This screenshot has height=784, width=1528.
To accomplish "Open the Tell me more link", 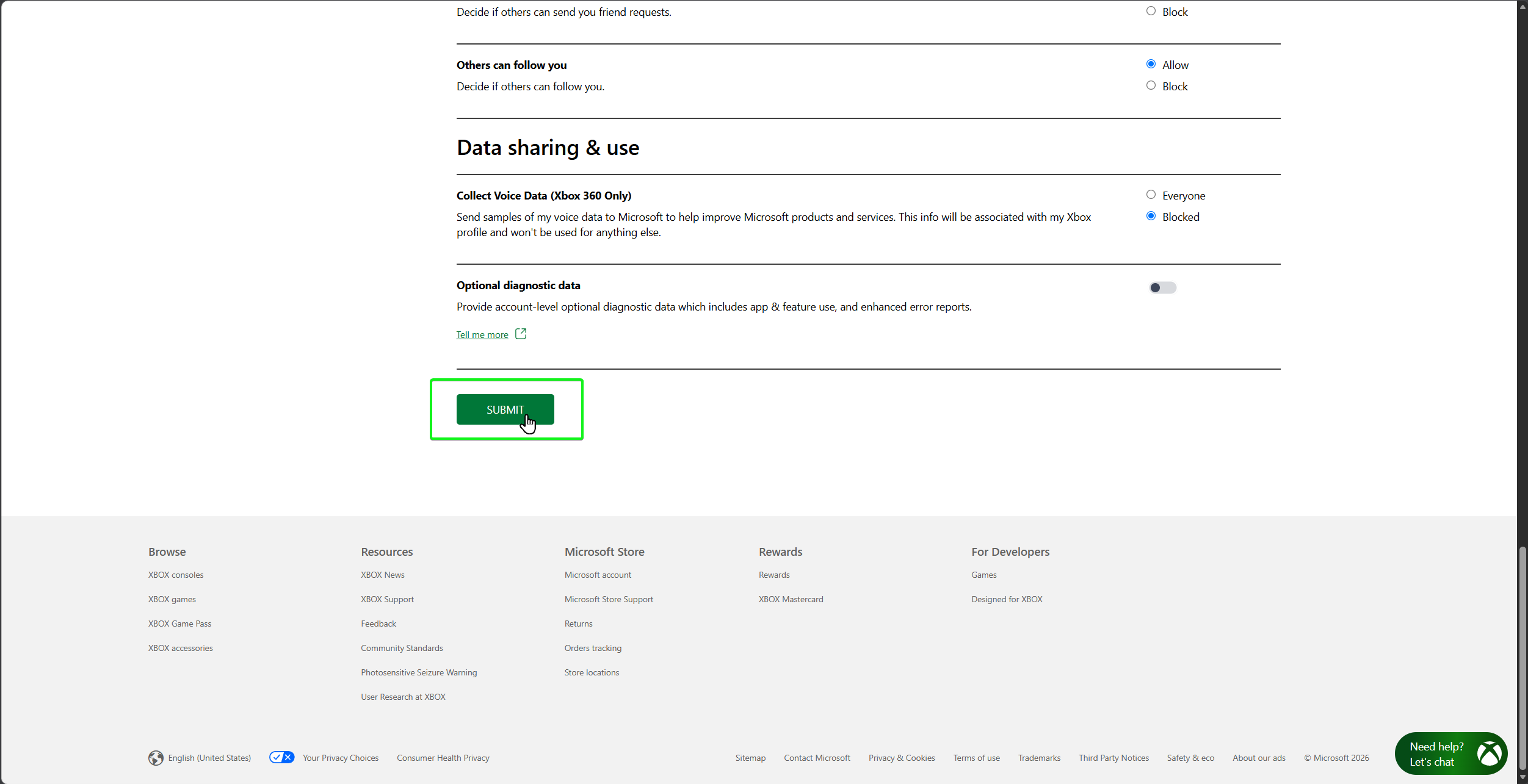I will click(x=482, y=335).
